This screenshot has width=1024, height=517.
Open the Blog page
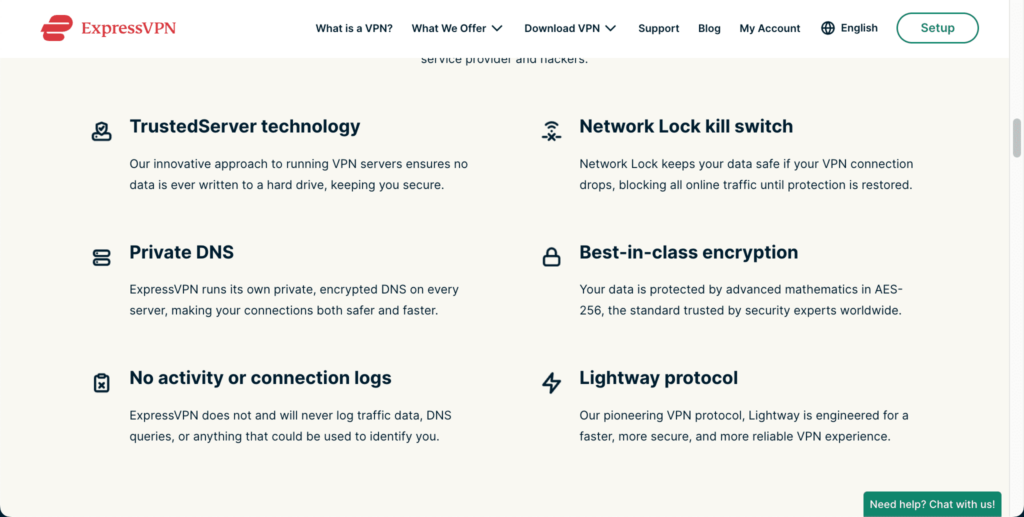(x=709, y=28)
